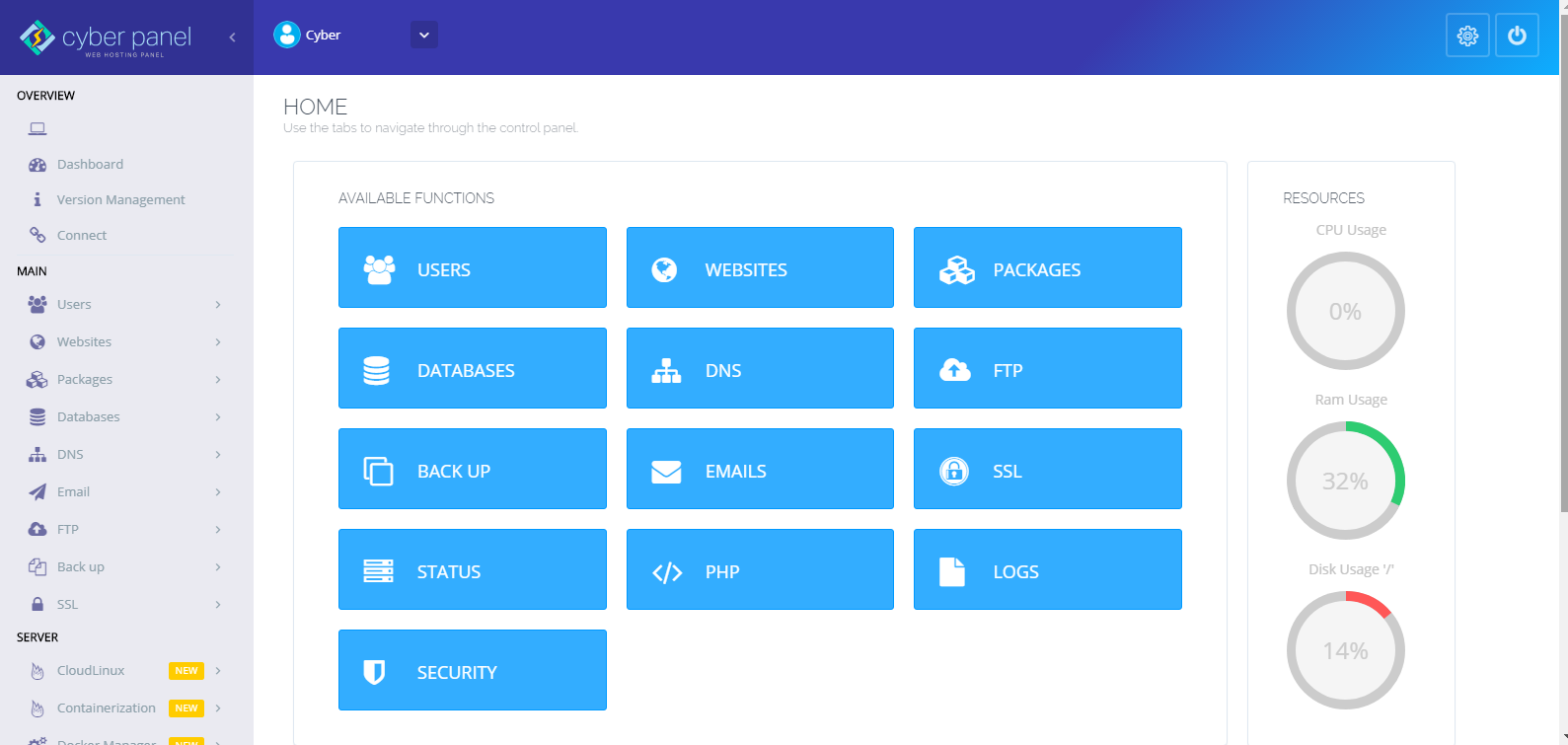Click the DNS sitemap icon in sidebar
Image resolution: width=1568 pixels, height=745 pixels.
[x=37, y=454]
